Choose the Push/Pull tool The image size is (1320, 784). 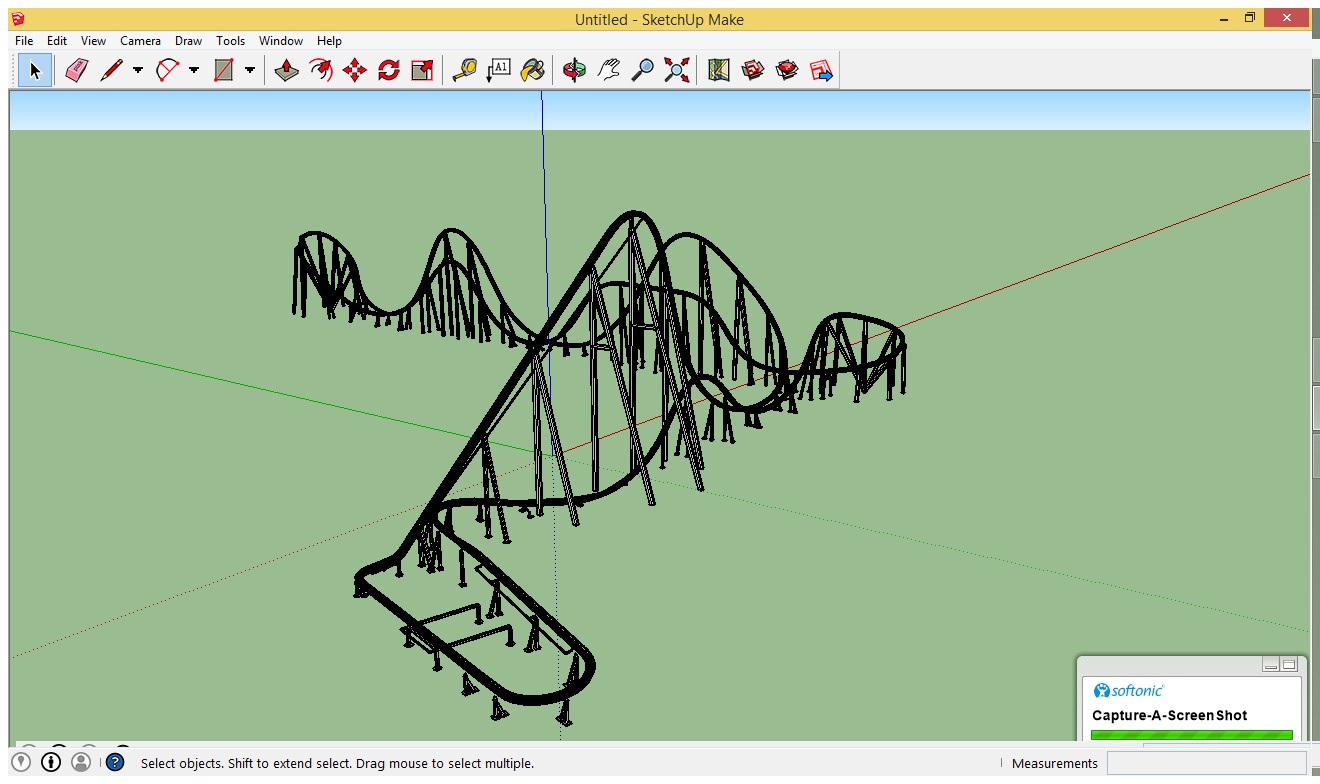pos(287,70)
